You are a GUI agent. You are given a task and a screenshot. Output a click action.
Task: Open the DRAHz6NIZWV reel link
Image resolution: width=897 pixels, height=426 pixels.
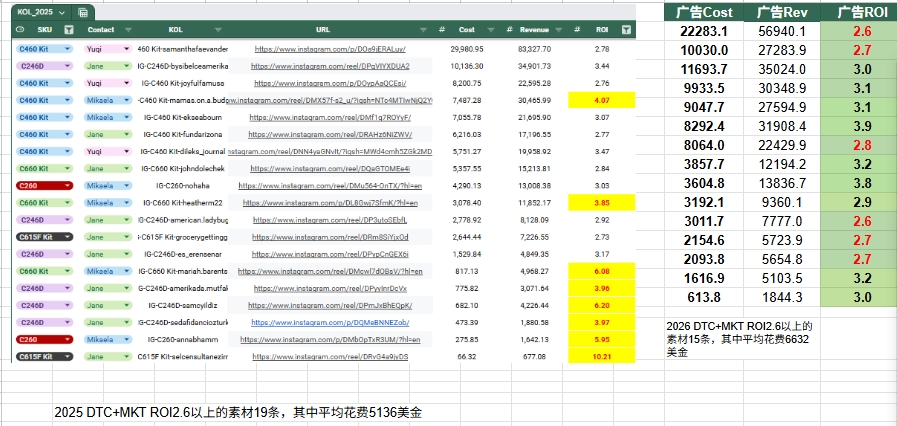pyautogui.click(x=330, y=135)
